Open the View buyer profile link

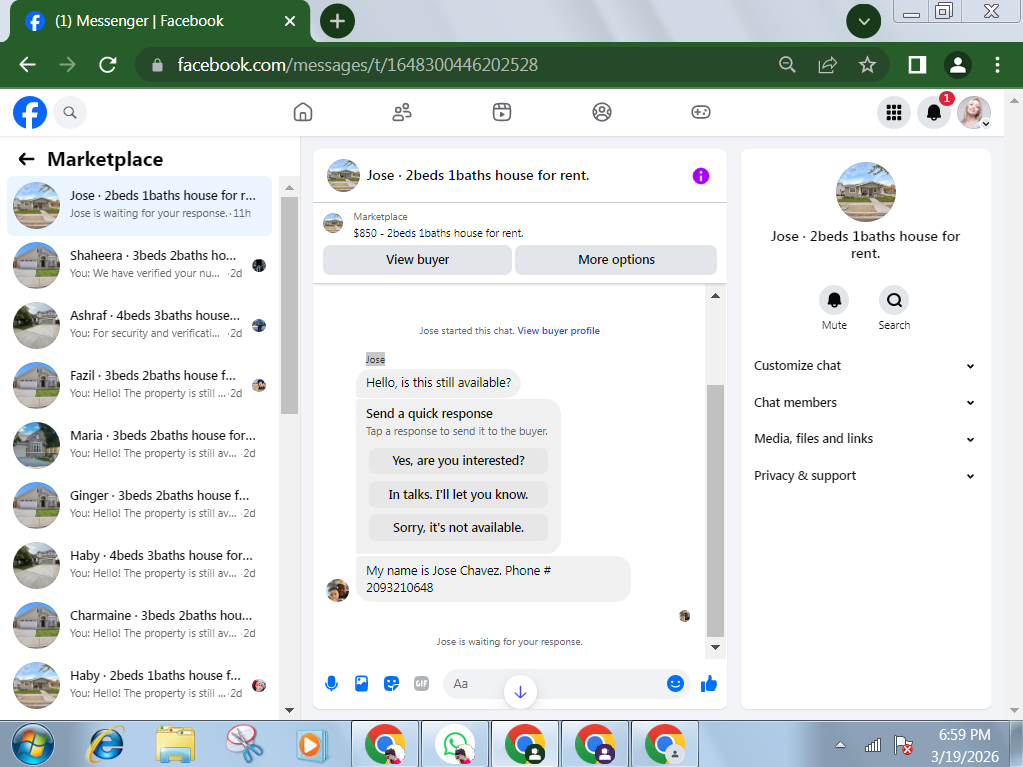[x=558, y=331]
